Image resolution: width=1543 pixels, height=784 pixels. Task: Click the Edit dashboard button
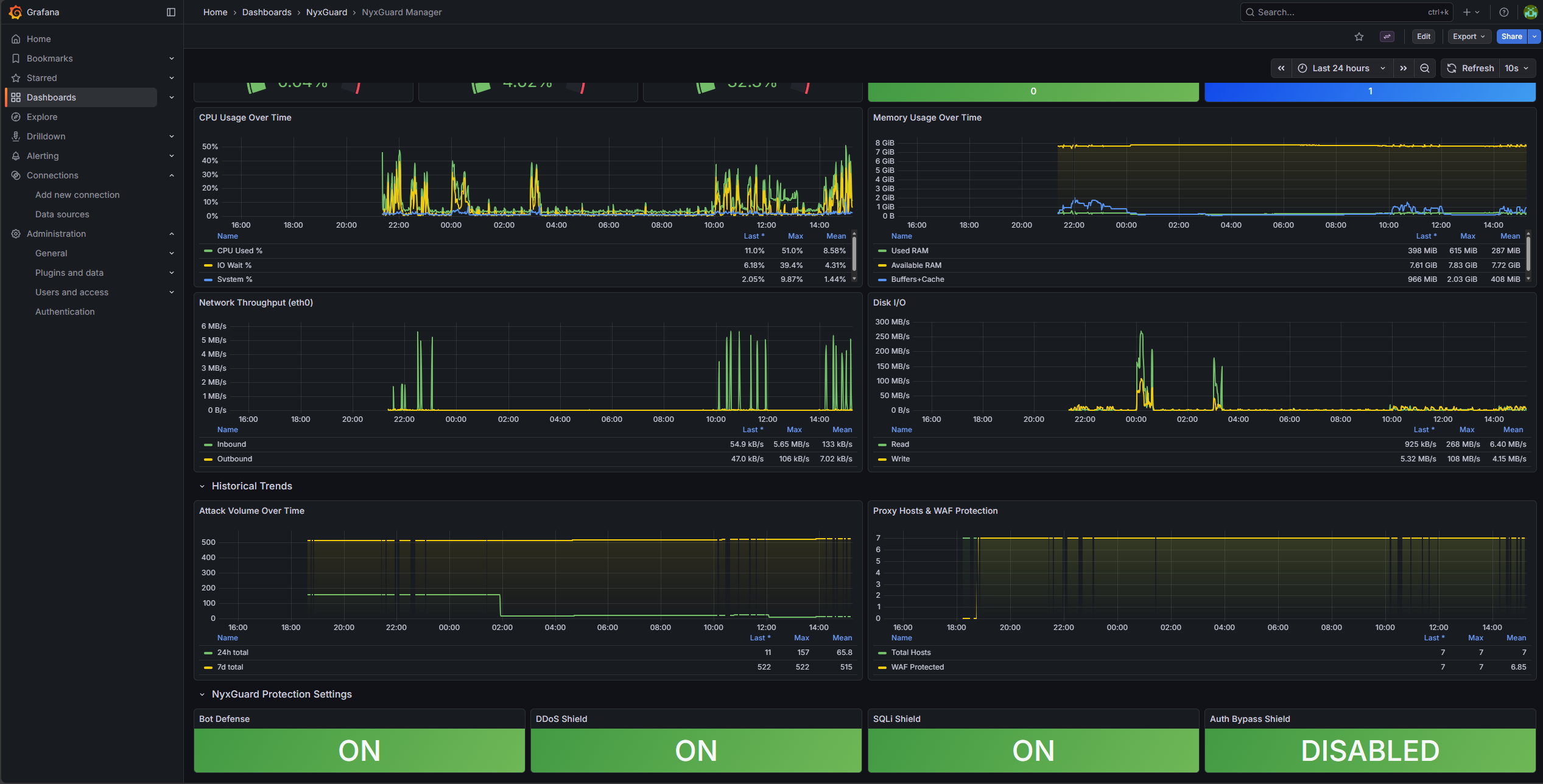(x=1423, y=37)
